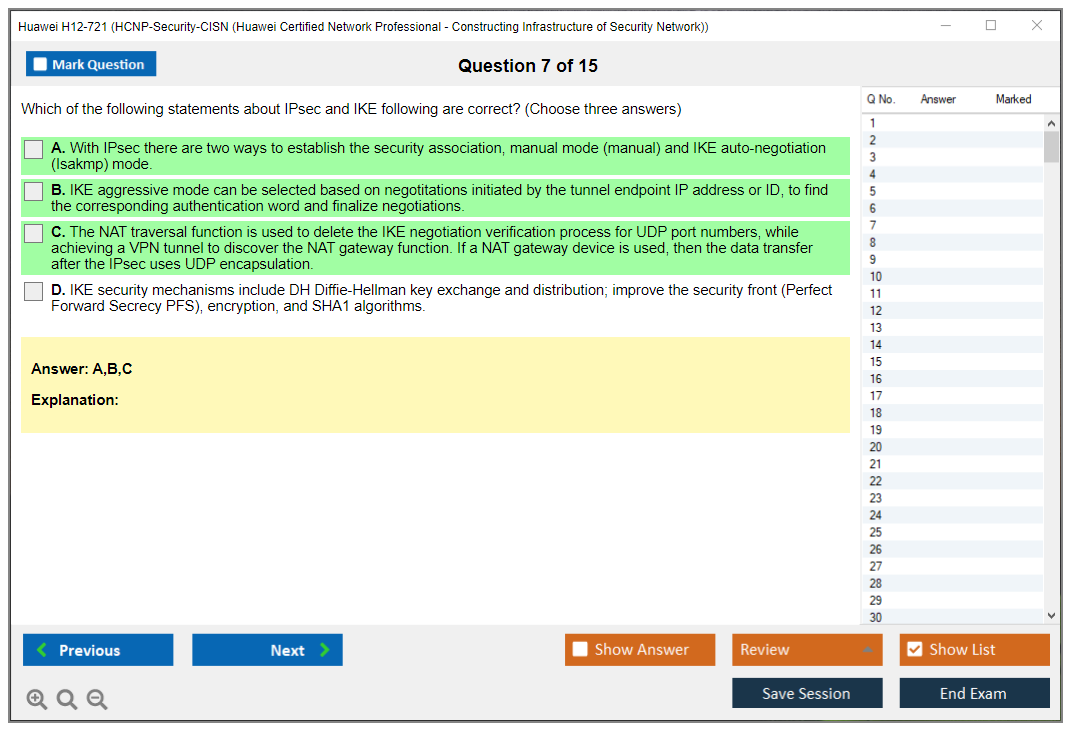The height and width of the screenshot is (735, 1075).
Task: Enable the Show Answer option
Action: coord(580,650)
